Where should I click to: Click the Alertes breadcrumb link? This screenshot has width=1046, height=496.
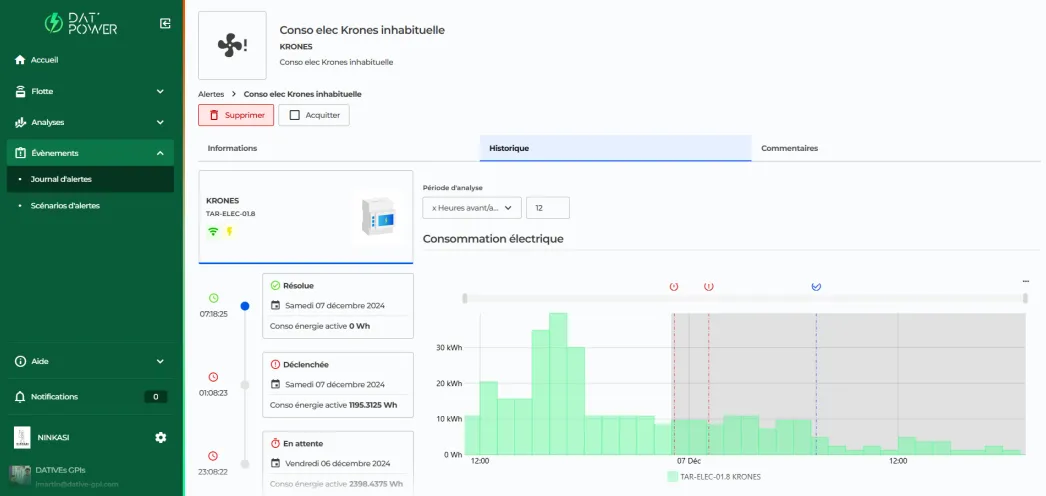click(x=211, y=94)
